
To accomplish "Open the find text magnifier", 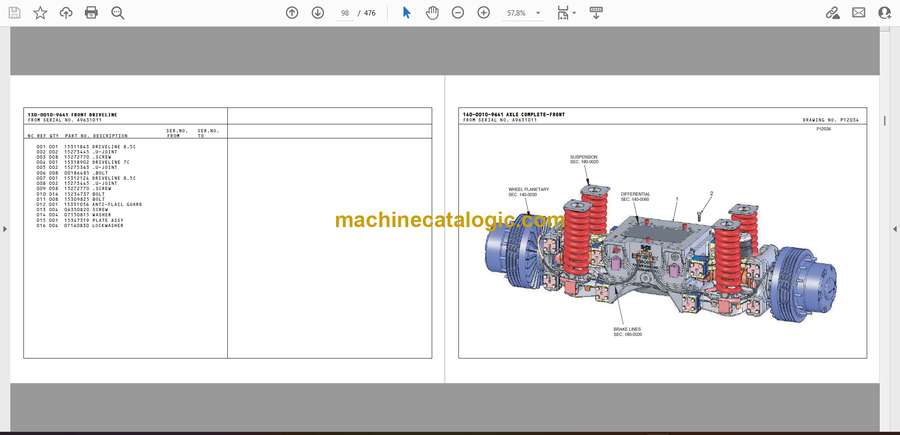I will coord(118,13).
